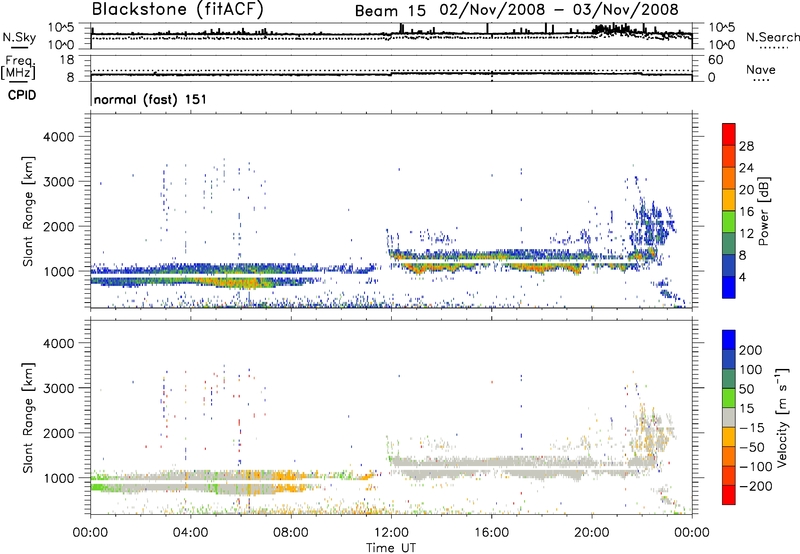Click the "Slant Range [km]" label of the power panel

pos(28,211)
